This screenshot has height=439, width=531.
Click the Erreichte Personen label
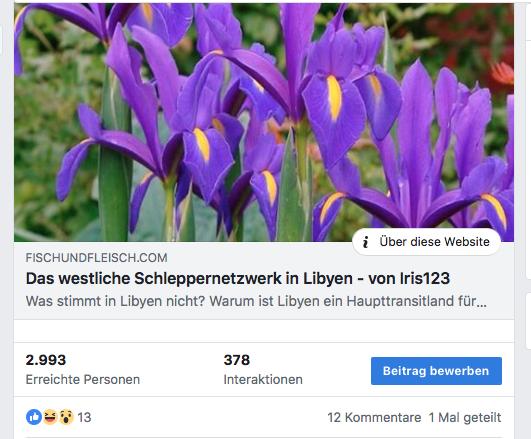pyautogui.click(x=83, y=379)
